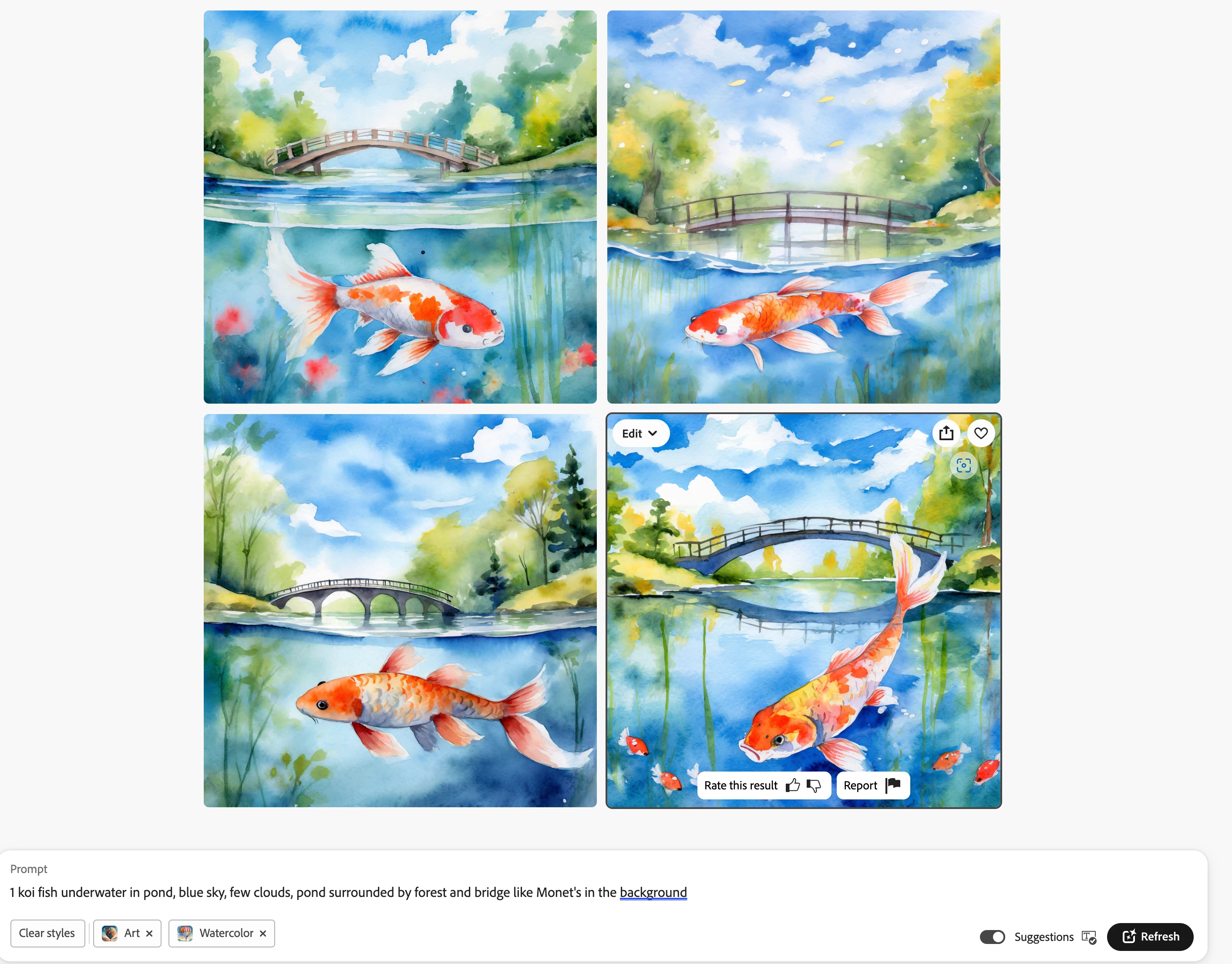Click the prompt suggestions text icon

[x=1089, y=937]
